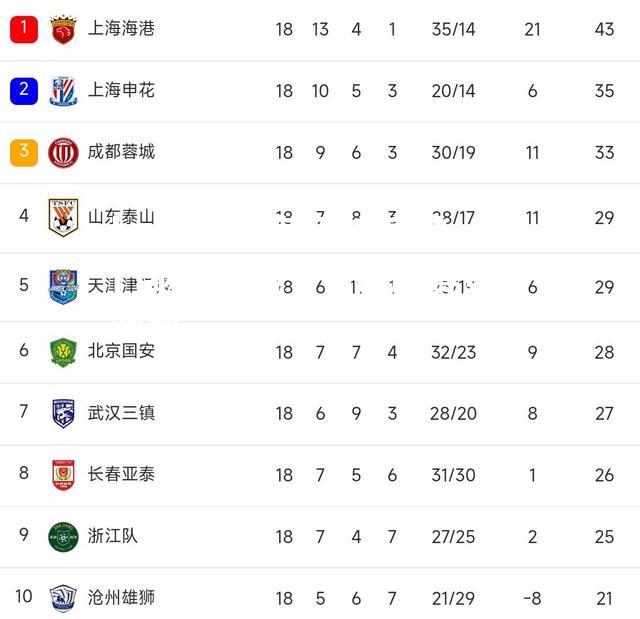The width and height of the screenshot is (640, 619).
Task: Click the 35/14 goals record
Action: pos(453,29)
